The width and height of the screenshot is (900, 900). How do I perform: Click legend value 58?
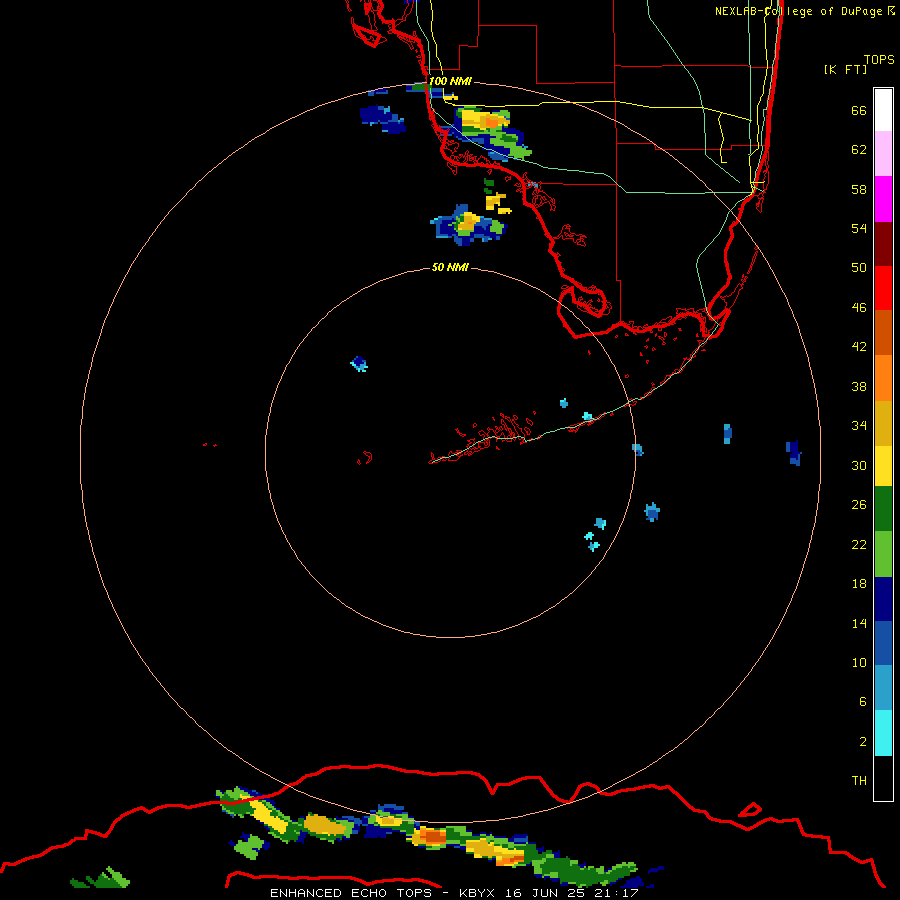(x=859, y=189)
